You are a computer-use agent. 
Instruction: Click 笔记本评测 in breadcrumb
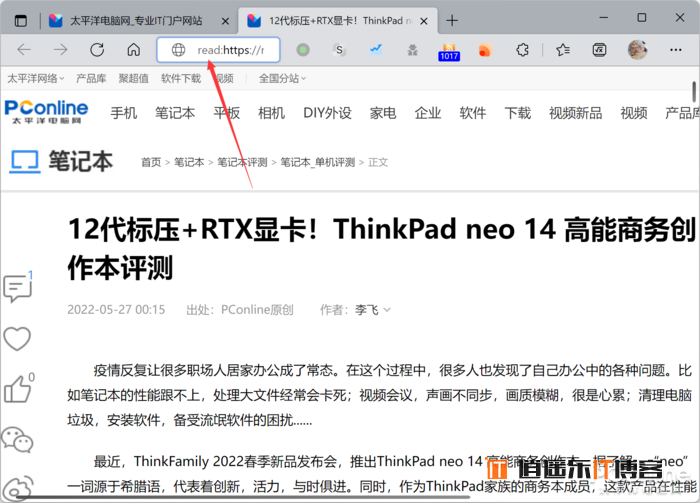click(x=242, y=162)
